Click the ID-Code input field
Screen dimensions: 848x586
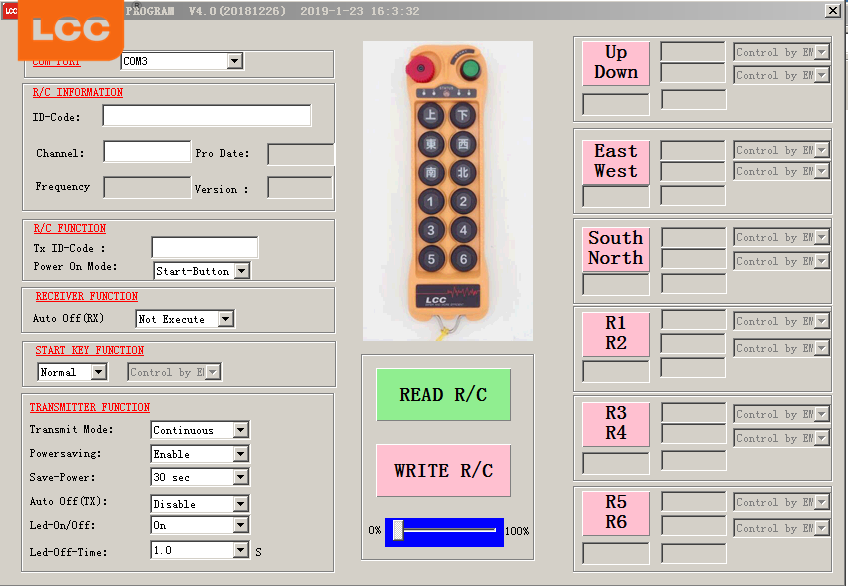[x=206, y=116]
